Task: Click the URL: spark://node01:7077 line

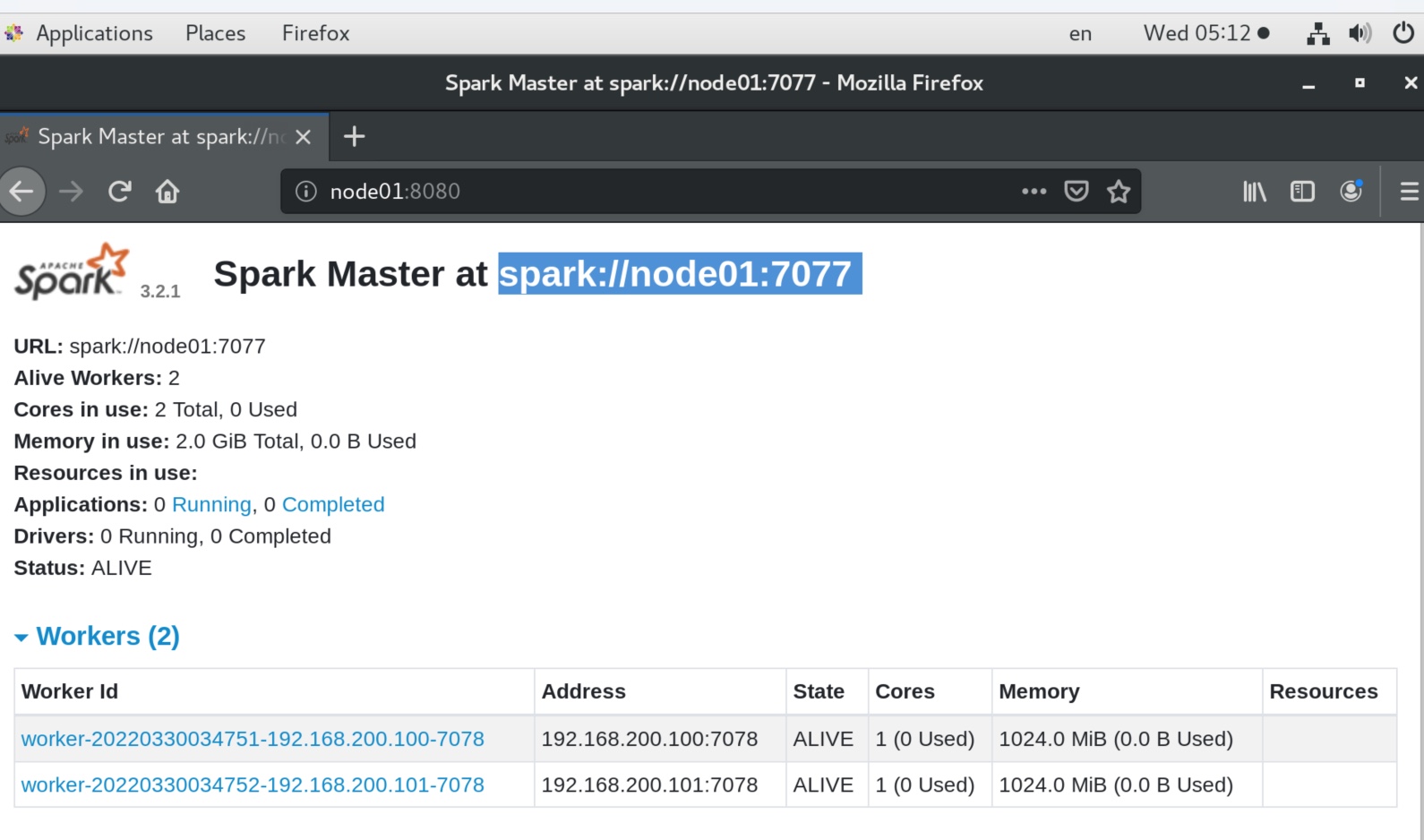Action: tap(140, 346)
